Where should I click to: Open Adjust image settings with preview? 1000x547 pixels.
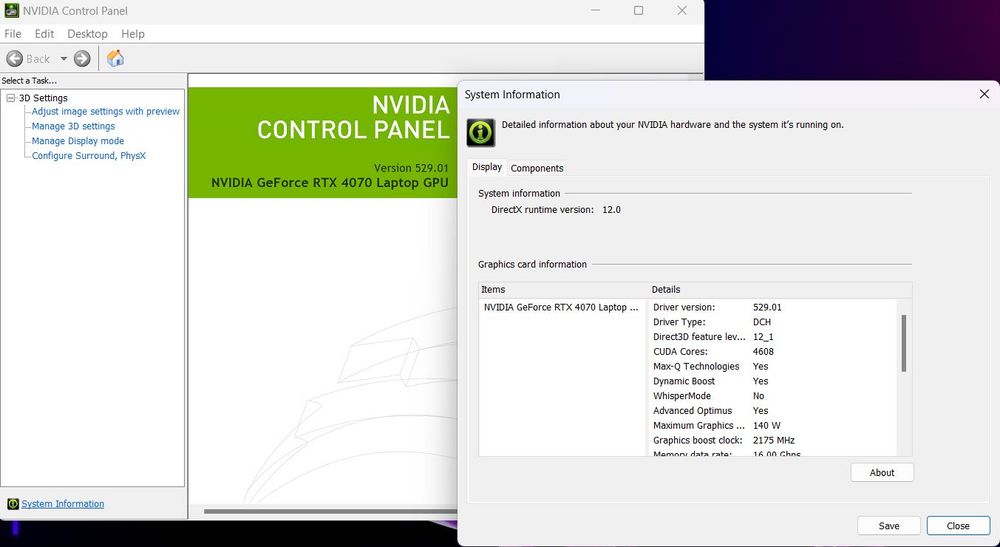[x=106, y=111]
